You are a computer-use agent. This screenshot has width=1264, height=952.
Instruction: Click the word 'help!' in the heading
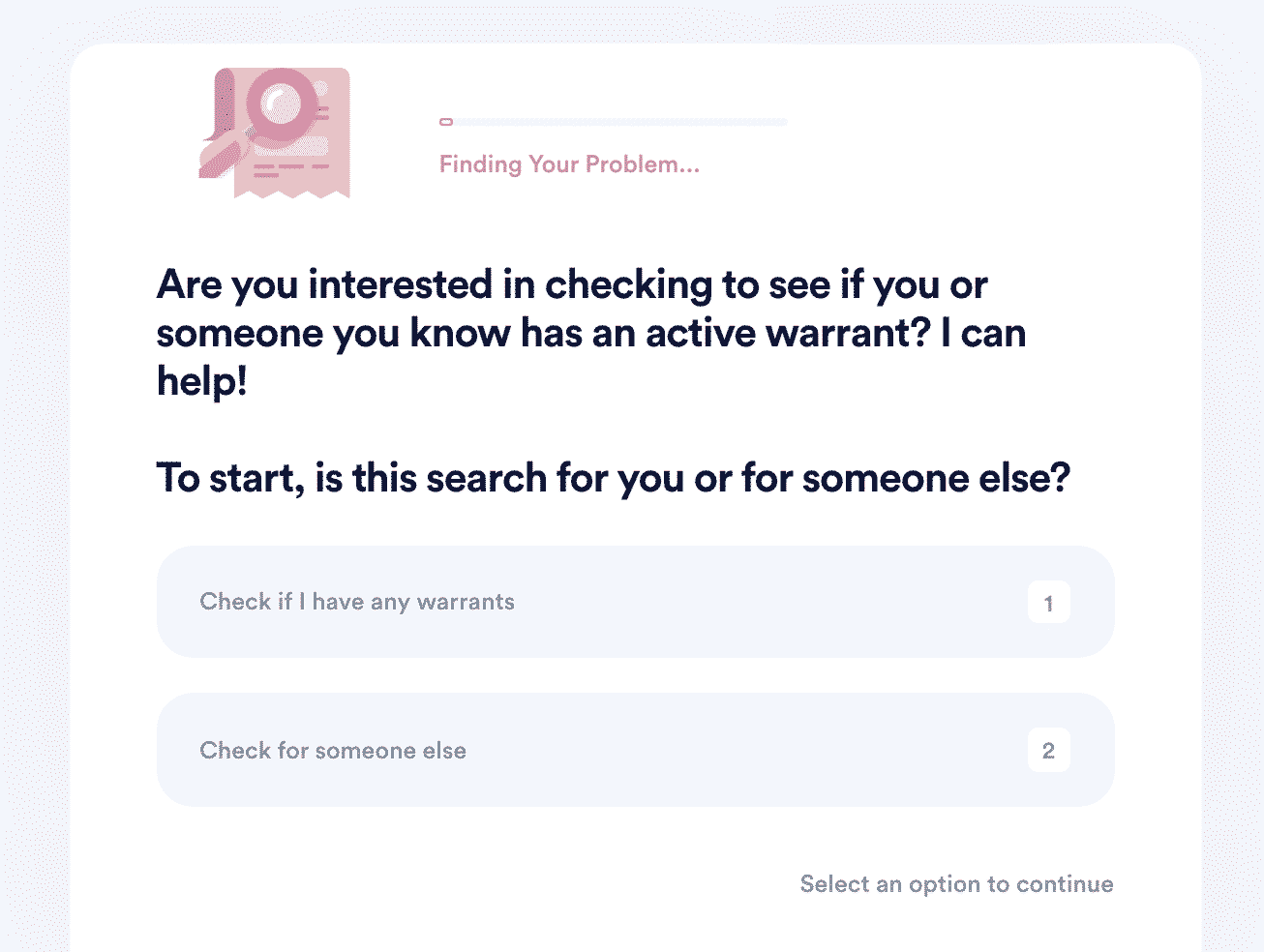202,381
